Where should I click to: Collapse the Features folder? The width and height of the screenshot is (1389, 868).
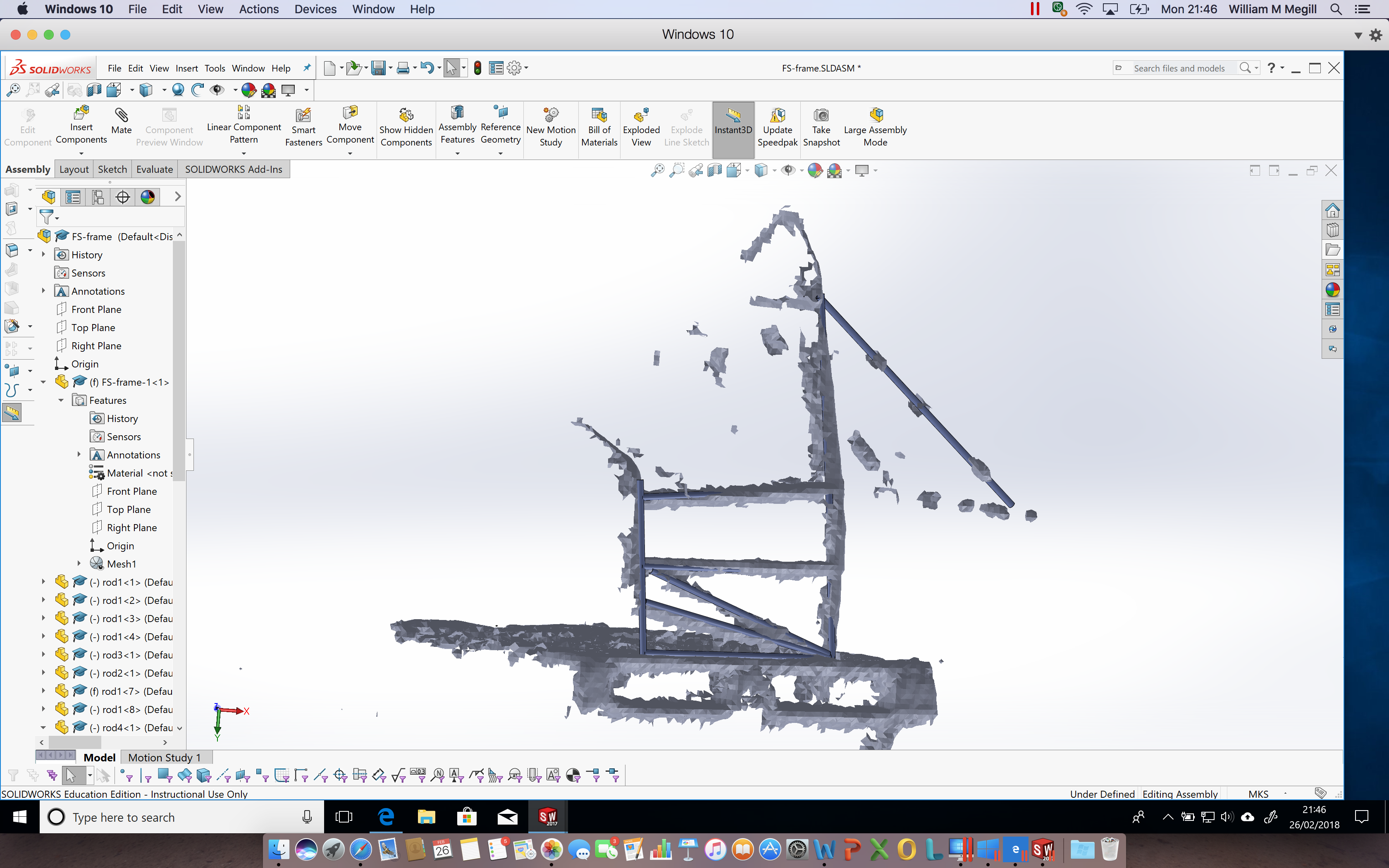(61, 400)
